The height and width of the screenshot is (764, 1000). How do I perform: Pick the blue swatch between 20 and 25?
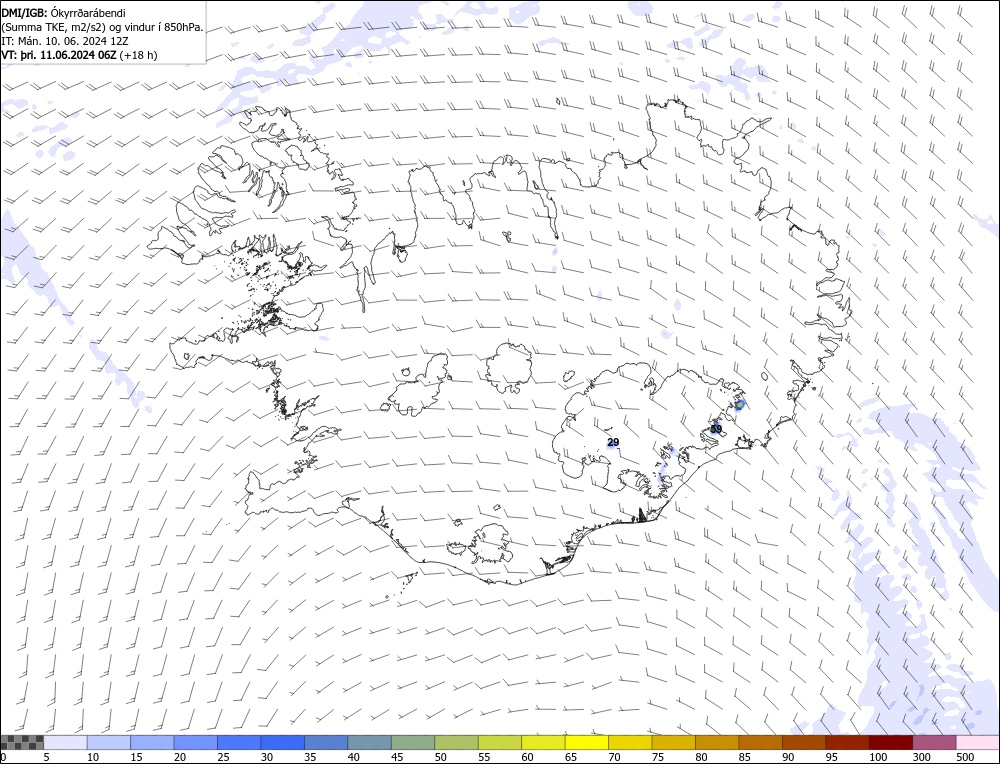coord(196,742)
